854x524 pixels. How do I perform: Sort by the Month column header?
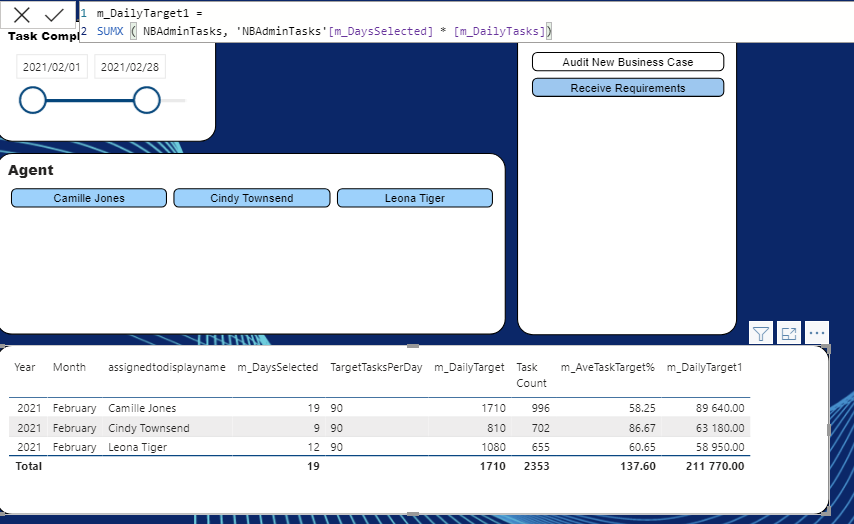pyautogui.click(x=69, y=367)
